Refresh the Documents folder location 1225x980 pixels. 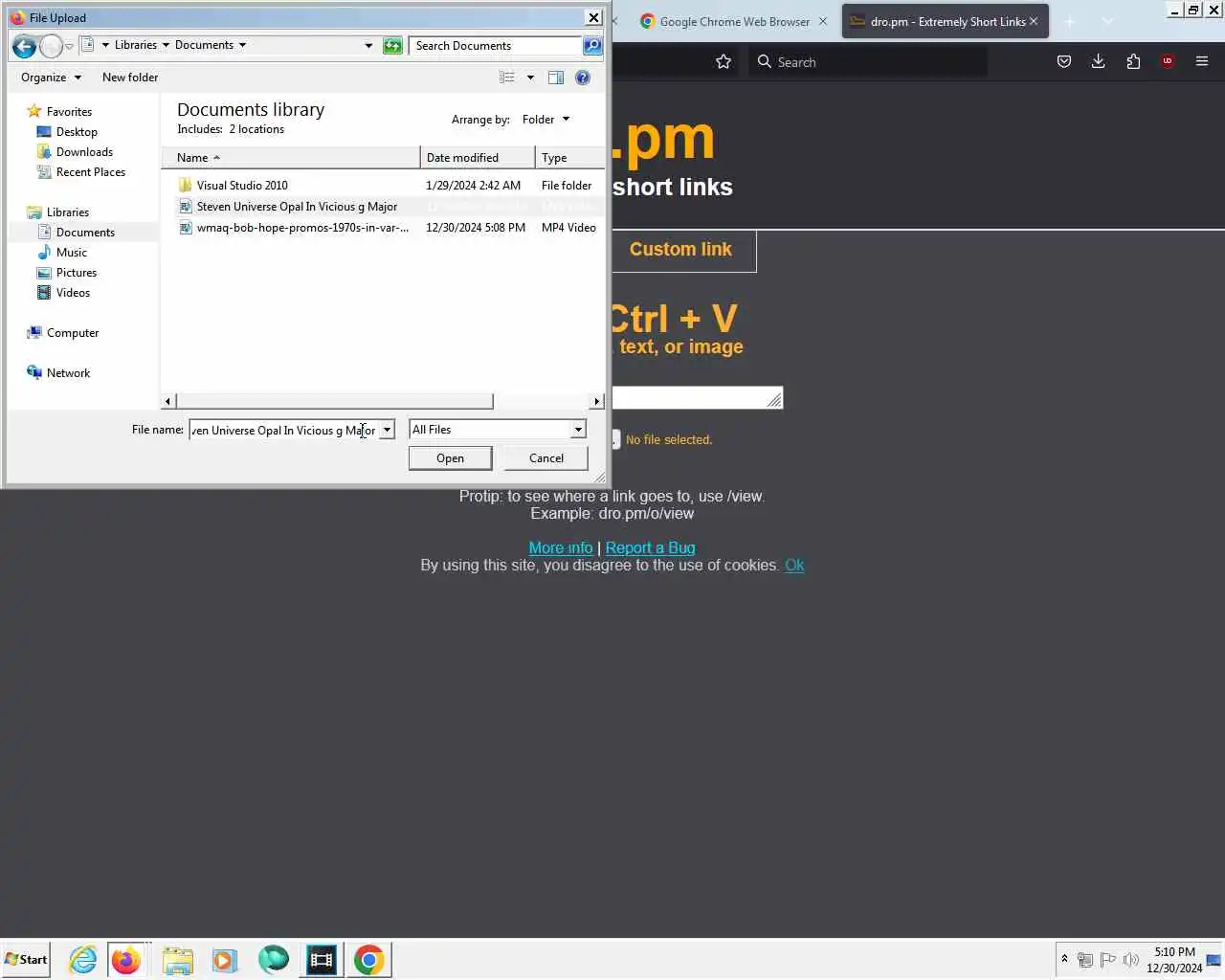(392, 46)
